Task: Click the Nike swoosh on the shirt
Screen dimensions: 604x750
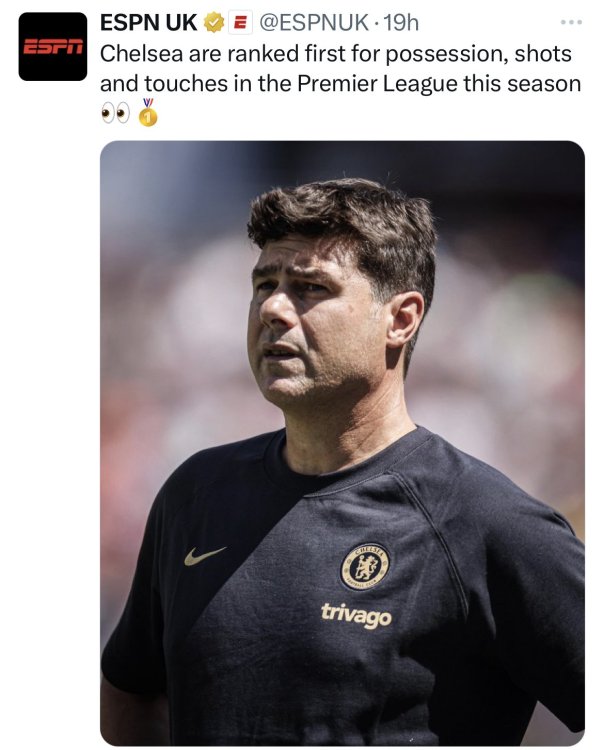Action: coord(204,556)
